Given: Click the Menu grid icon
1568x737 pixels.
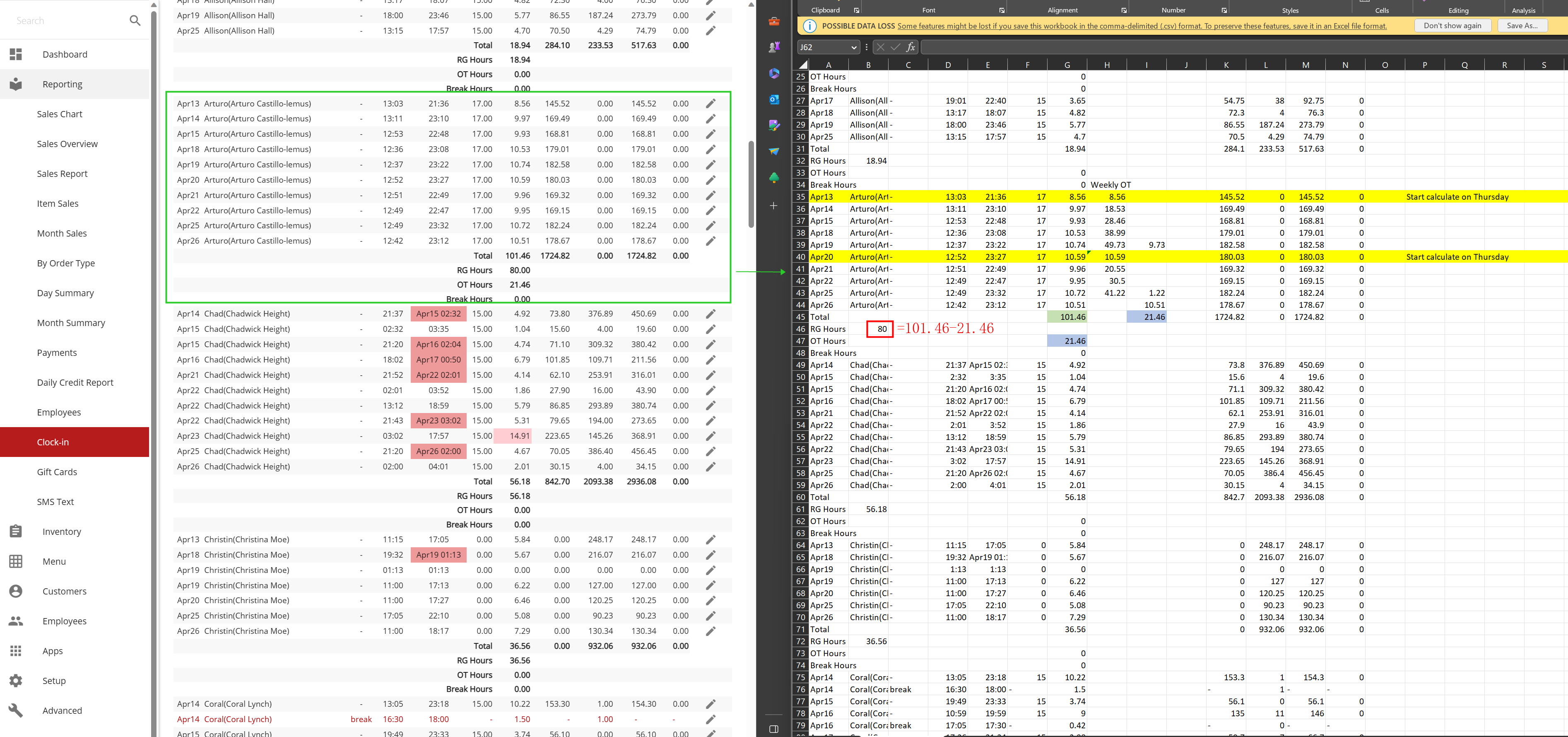Looking at the screenshot, I should (x=16, y=561).
